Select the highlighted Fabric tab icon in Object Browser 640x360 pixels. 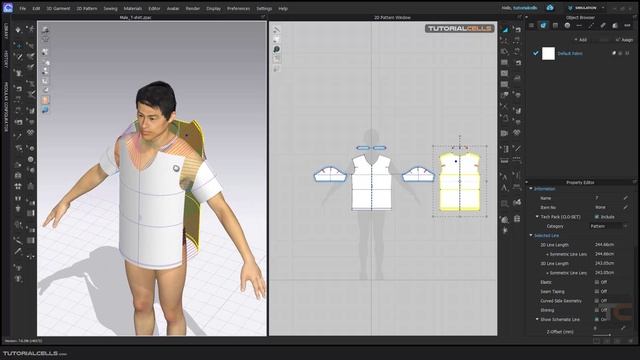click(x=543, y=25)
